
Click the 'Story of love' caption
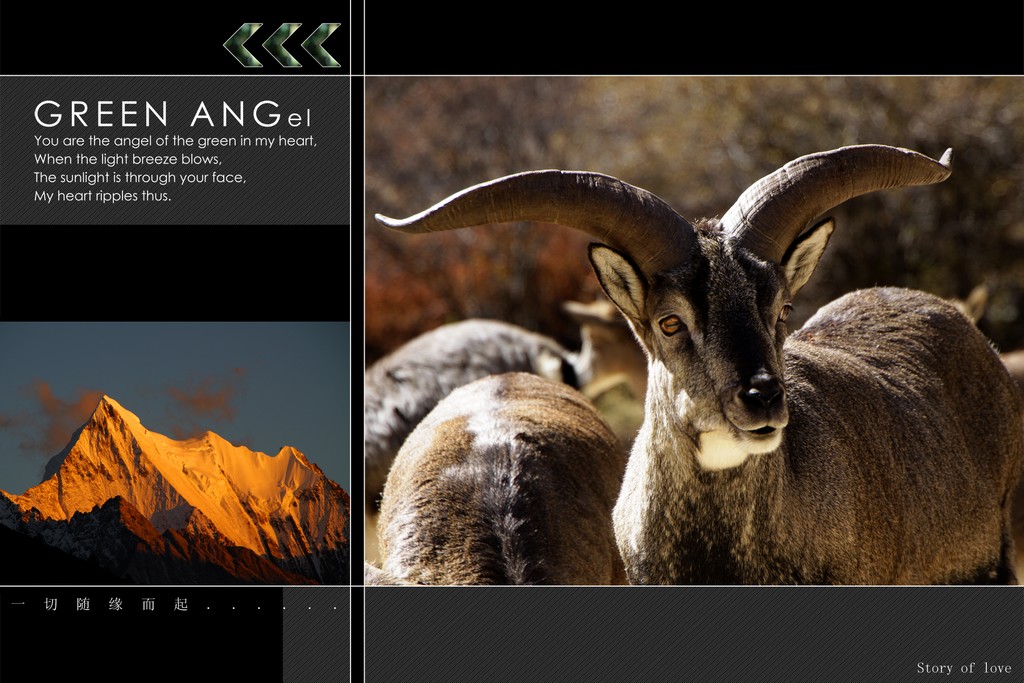[963, 668]
